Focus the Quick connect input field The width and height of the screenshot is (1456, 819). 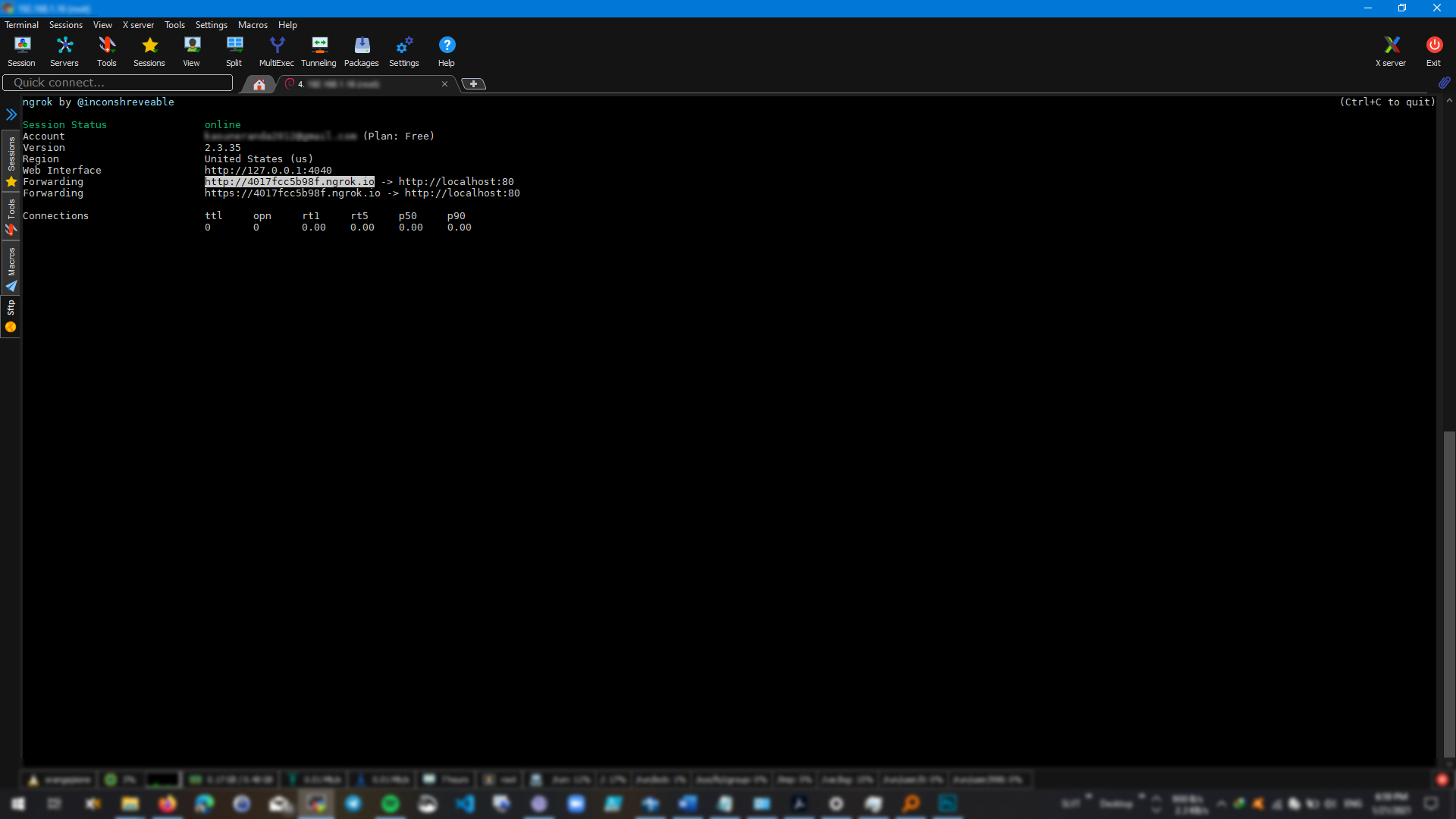click(x=118, y=83)
